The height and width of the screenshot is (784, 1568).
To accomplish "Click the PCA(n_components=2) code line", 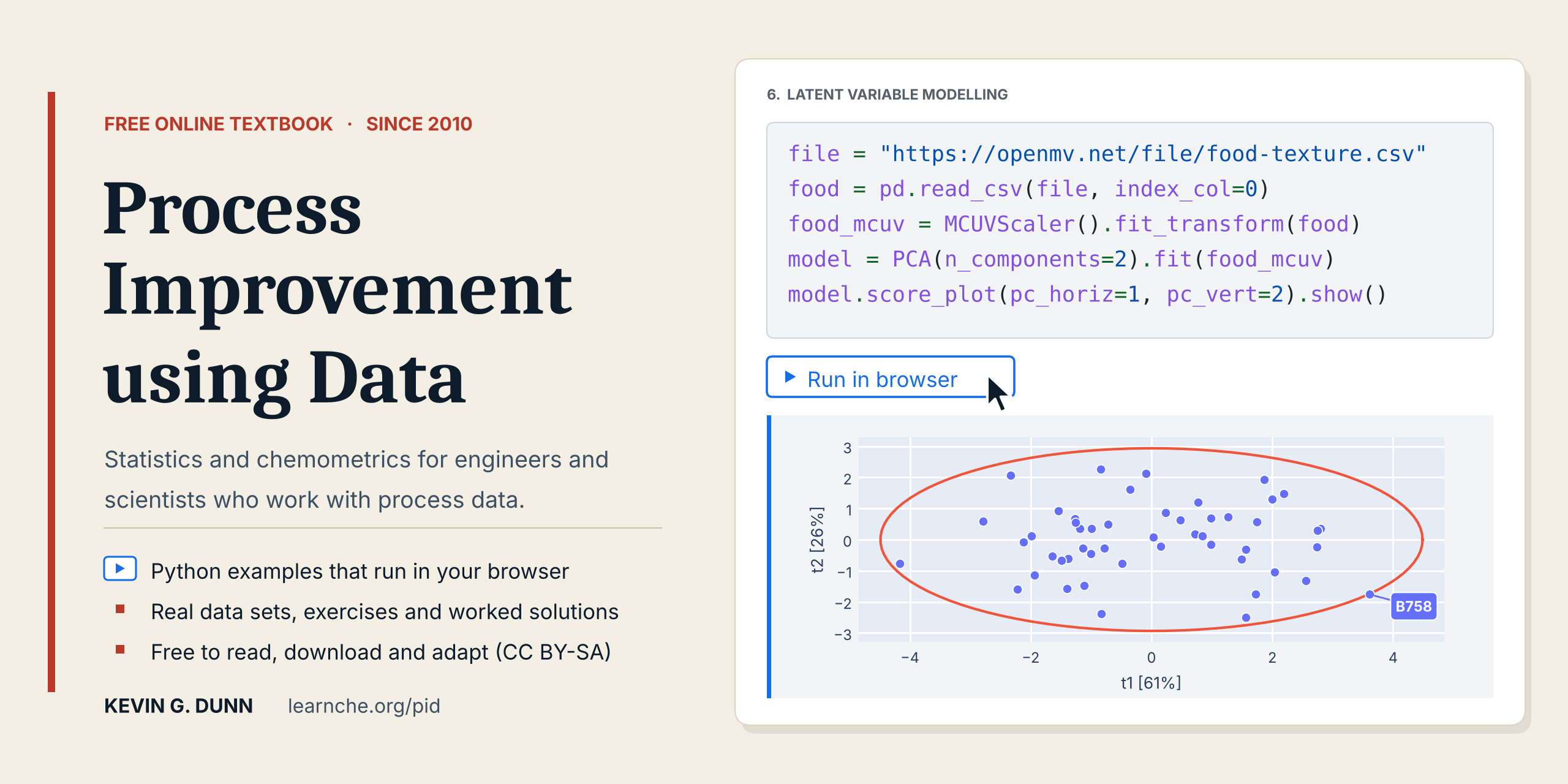I will click(1061, 259).
